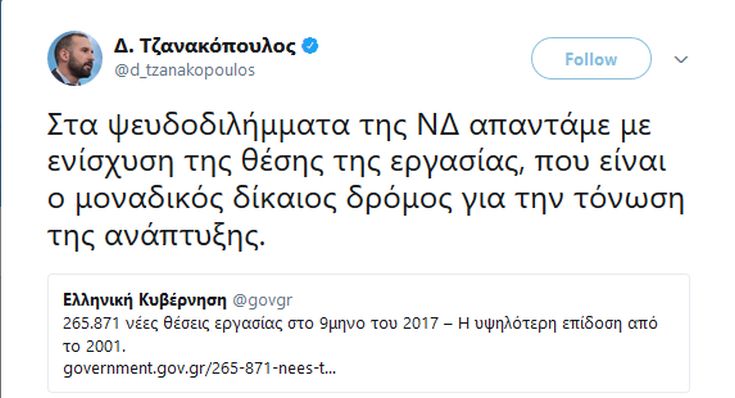
Task: Open the quoted tweet about 265.871 νέες θέσεις
Action: [x=368, y=333]
